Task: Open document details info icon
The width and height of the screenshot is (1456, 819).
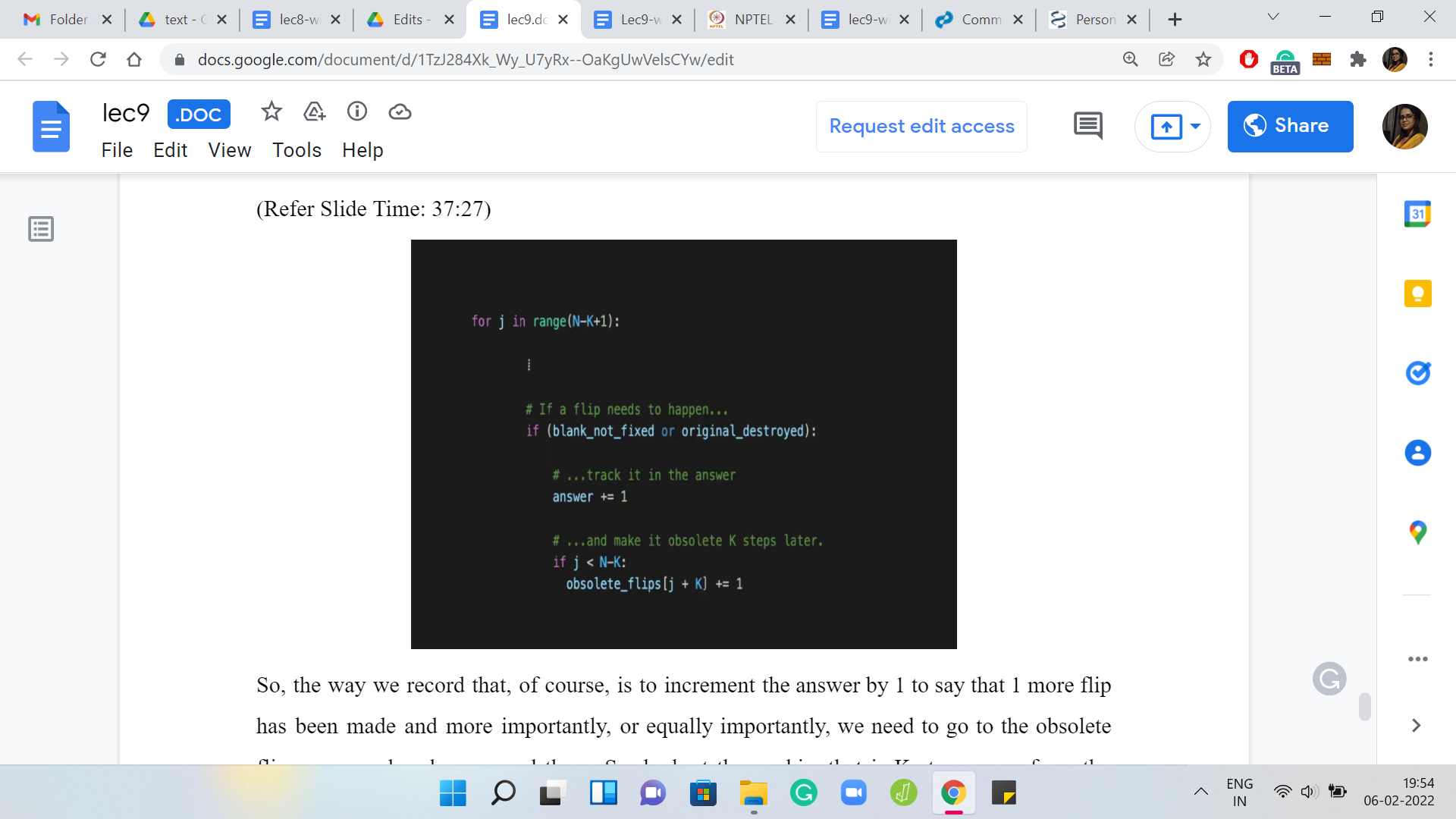Action: pos(357,112)
